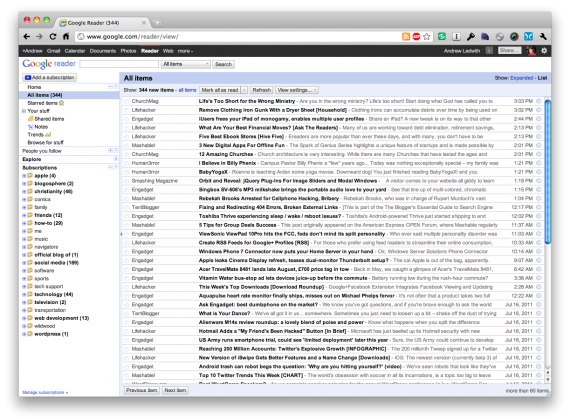Open the View settings dropdown
The image size is (570, 419).
tap(297, 90)
